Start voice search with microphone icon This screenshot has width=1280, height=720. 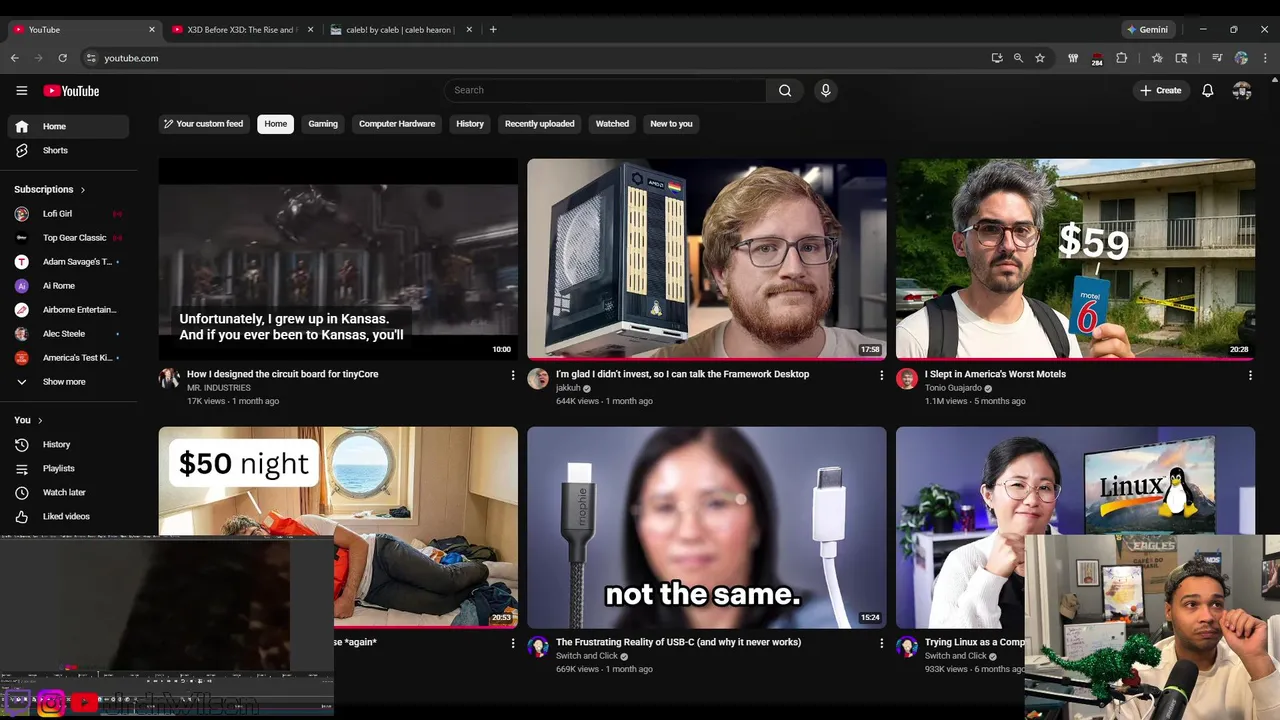click(825, 91)
